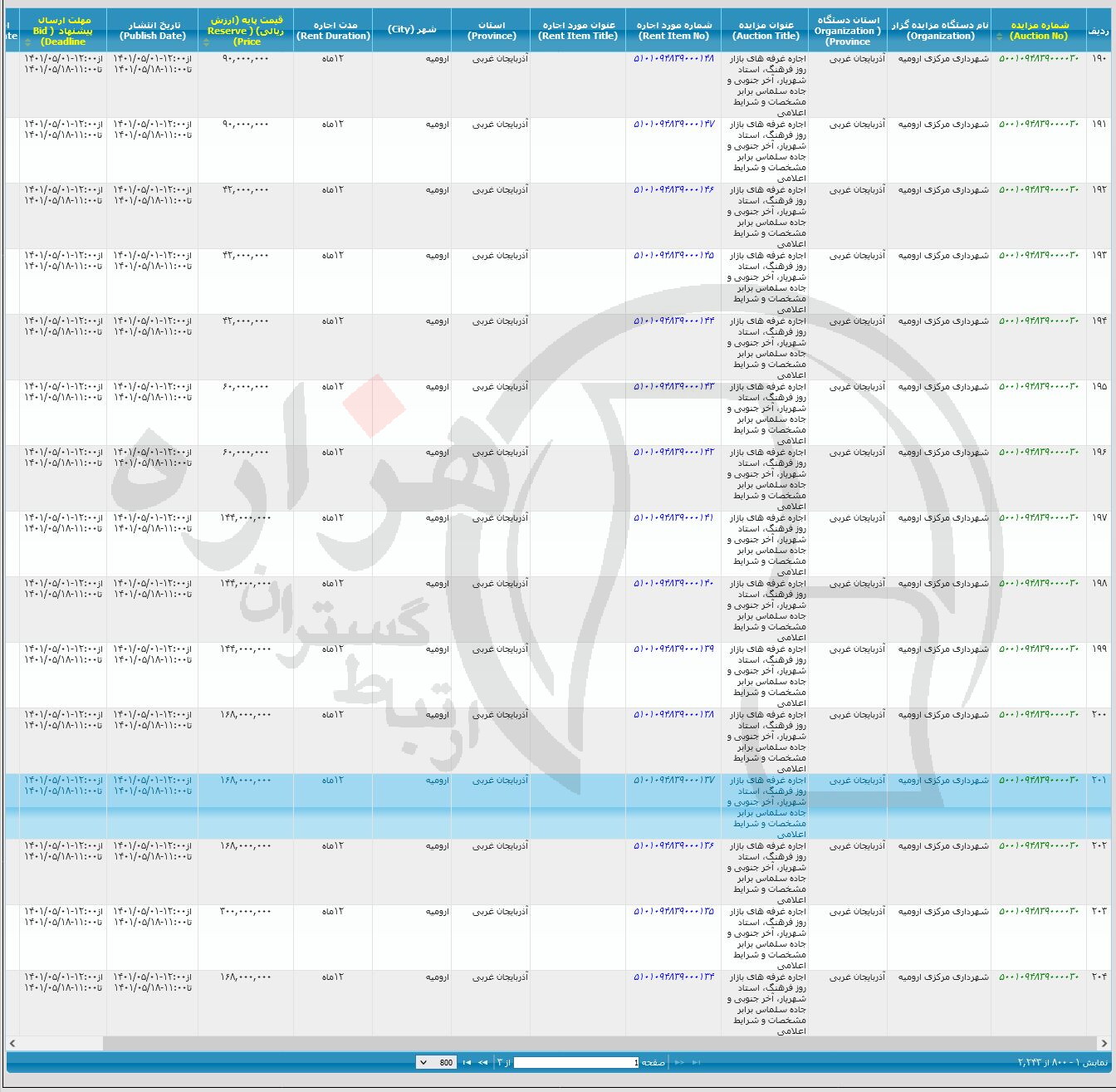Open rent item link ۵۱۰۱۰۹۴۸۳۹۰۰۰۱۴۱

[673, 518]
